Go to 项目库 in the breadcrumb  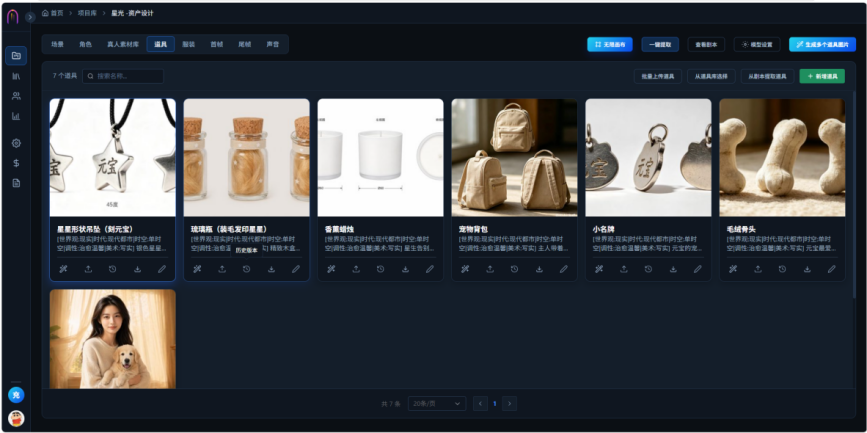pyautogui.click(x=87, y=13)
